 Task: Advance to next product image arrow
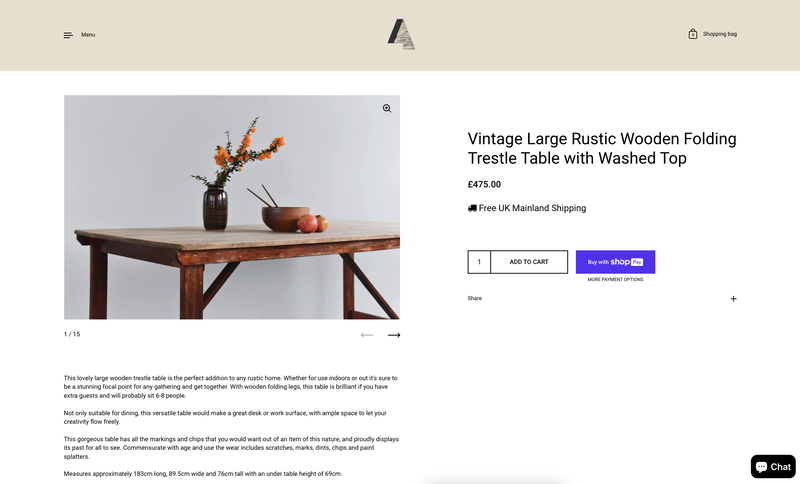tap(394, 335)
